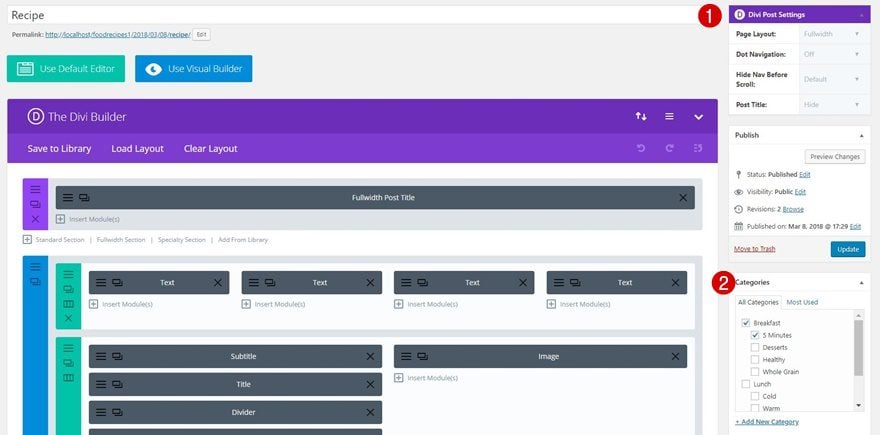Click the Update button
The width and height of the screenshot is (880, 435).
click(x=848, y=249)
